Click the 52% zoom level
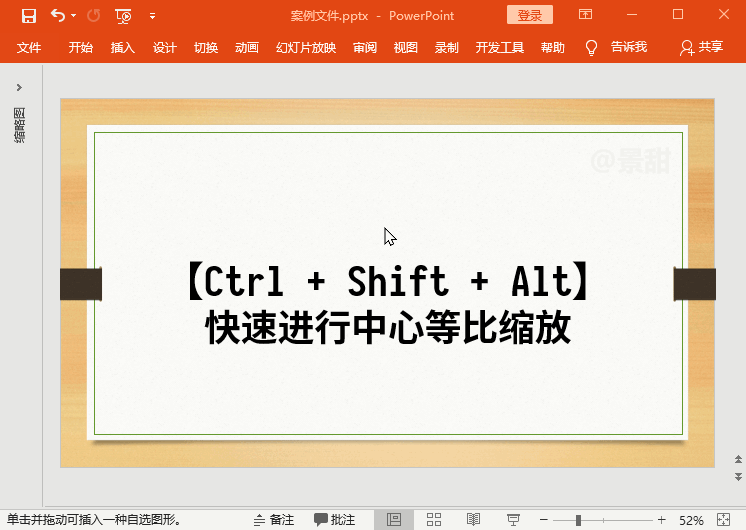Viewport: 746px width, 530px height. pyautogui.click(x=691, y=520)
